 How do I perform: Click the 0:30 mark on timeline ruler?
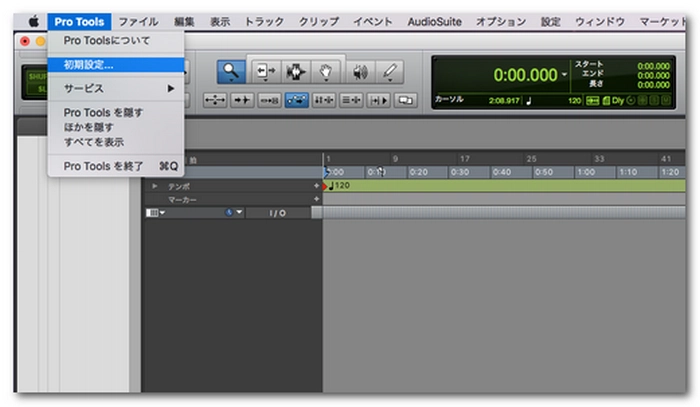coord(459,172)
